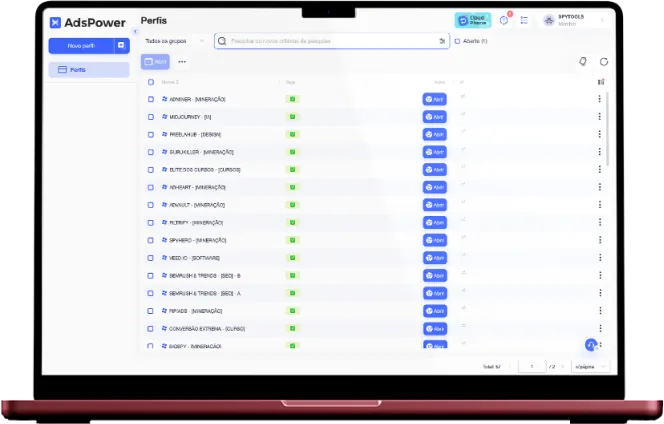The width and height of the screenshot is (664, 424).
Task: Click the top Abrir toolbar button
Action: click(x=155, y=62)
